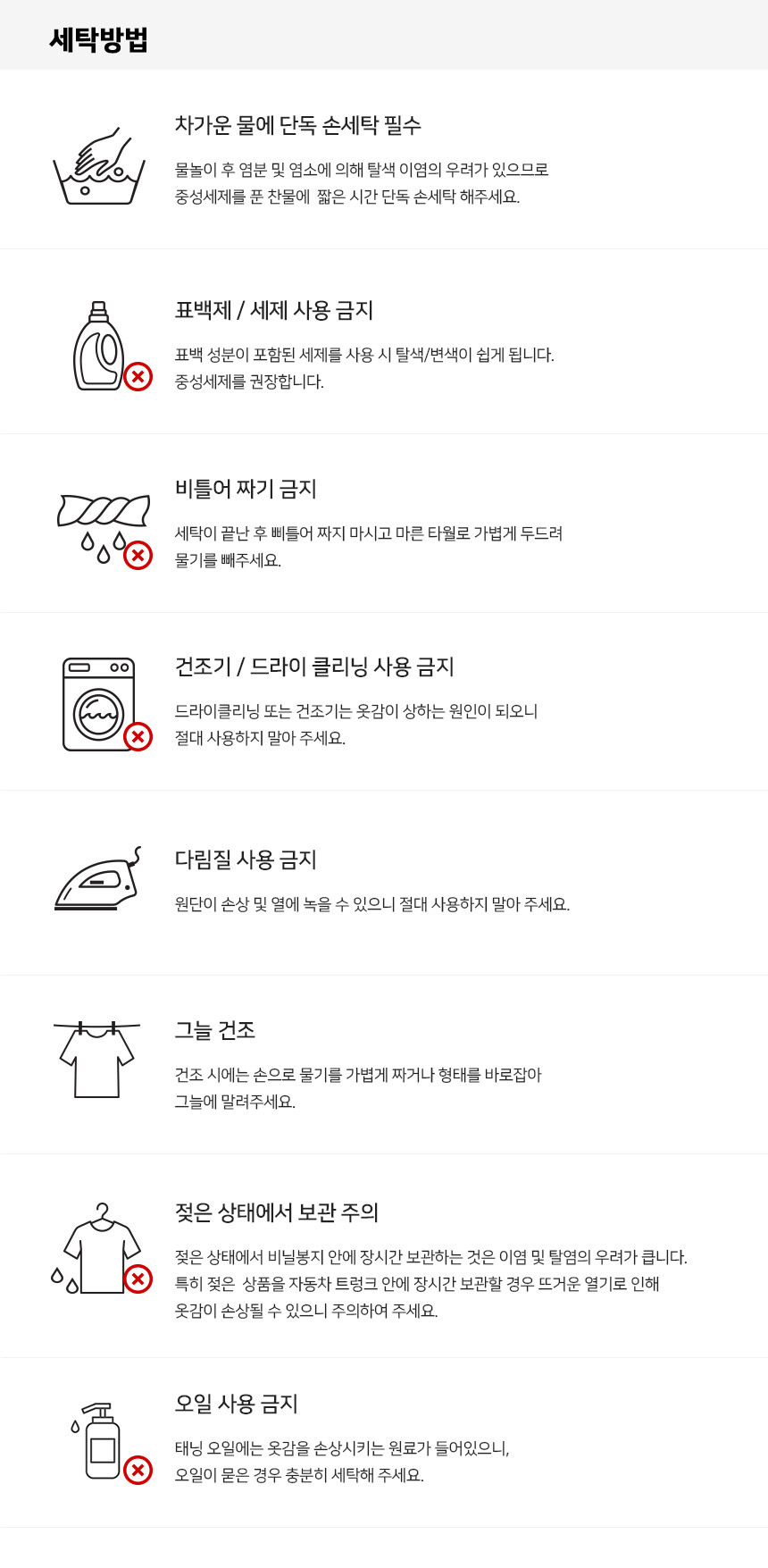Click the T-shirt on clothesline icon
The image size is (768, 1568).
click(x=96, y=1059)
